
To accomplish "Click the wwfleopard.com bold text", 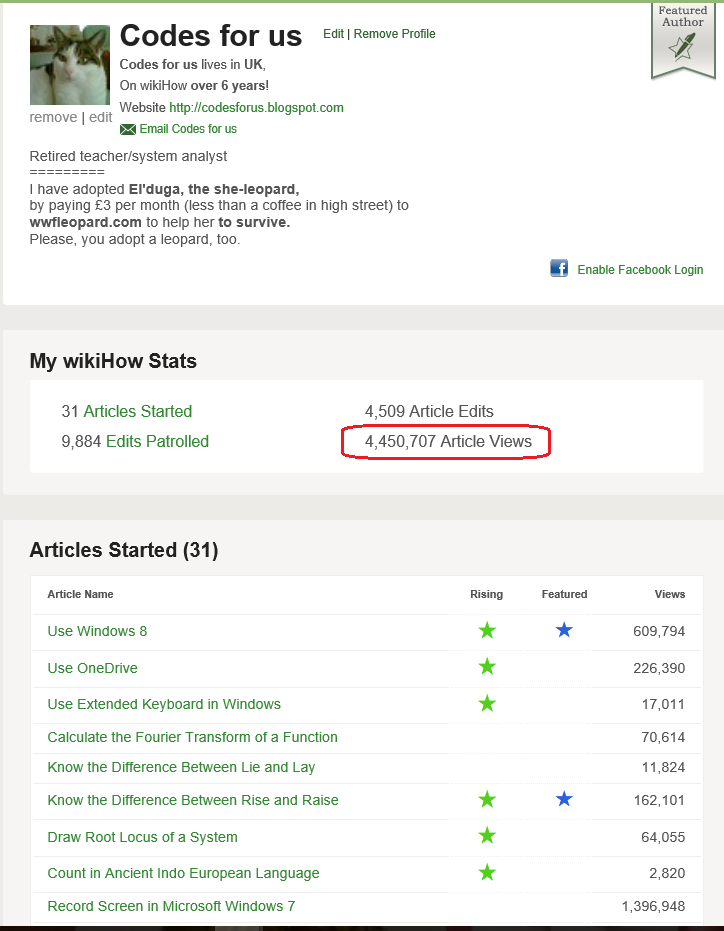I will tap(86, 222).
